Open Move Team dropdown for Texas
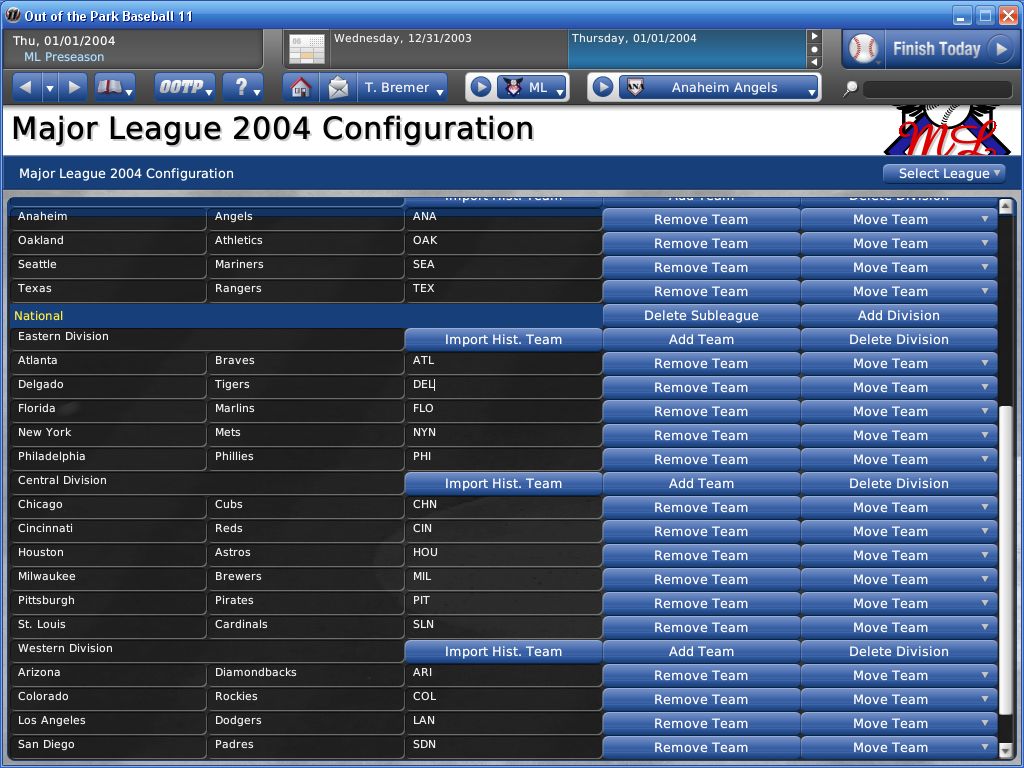1024x768 pixels. coord(899,292)
